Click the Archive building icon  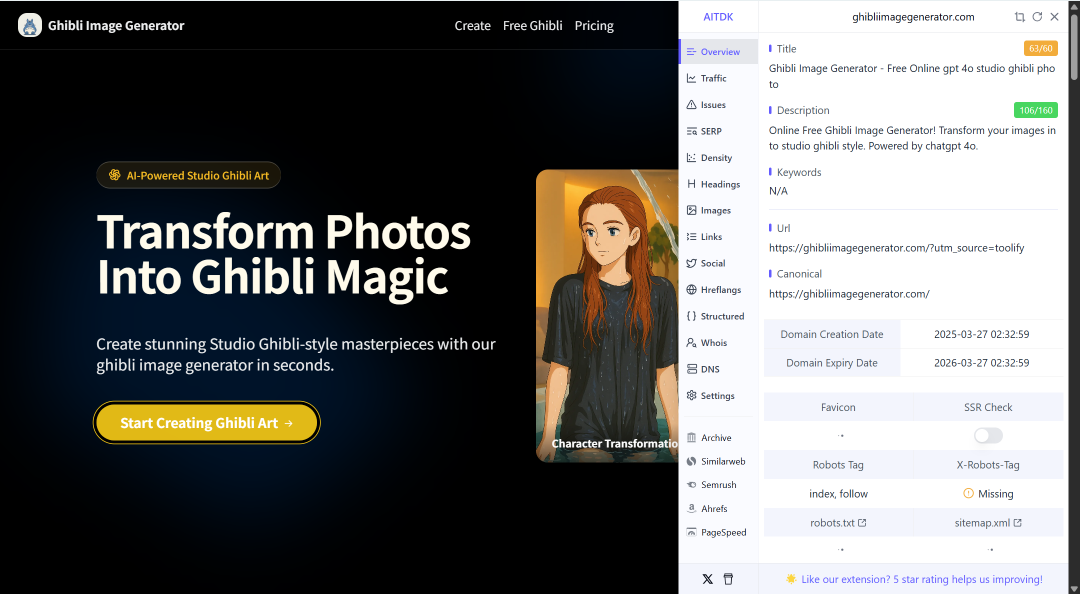[x=692, y=438]
